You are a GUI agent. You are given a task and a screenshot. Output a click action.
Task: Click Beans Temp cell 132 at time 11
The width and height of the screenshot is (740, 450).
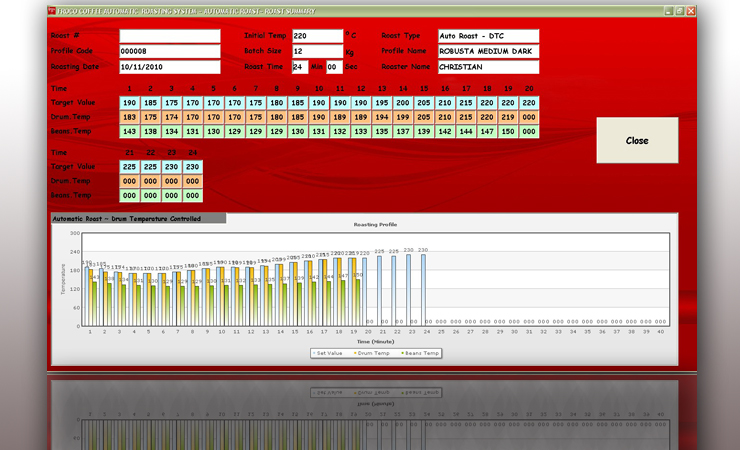click(x=340, y=131)
